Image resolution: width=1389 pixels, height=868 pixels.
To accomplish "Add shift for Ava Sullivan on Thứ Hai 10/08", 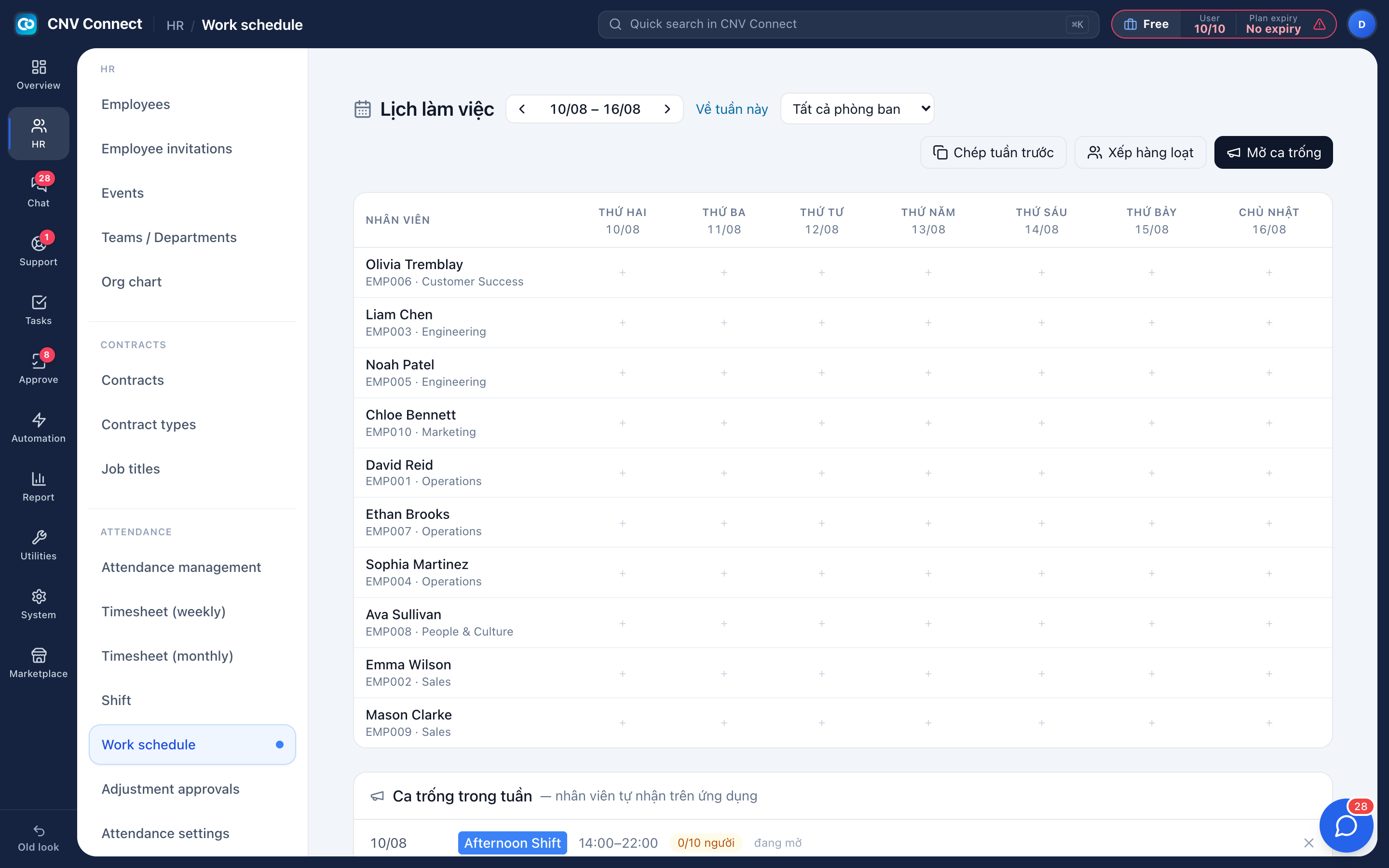I will point(623,624).
